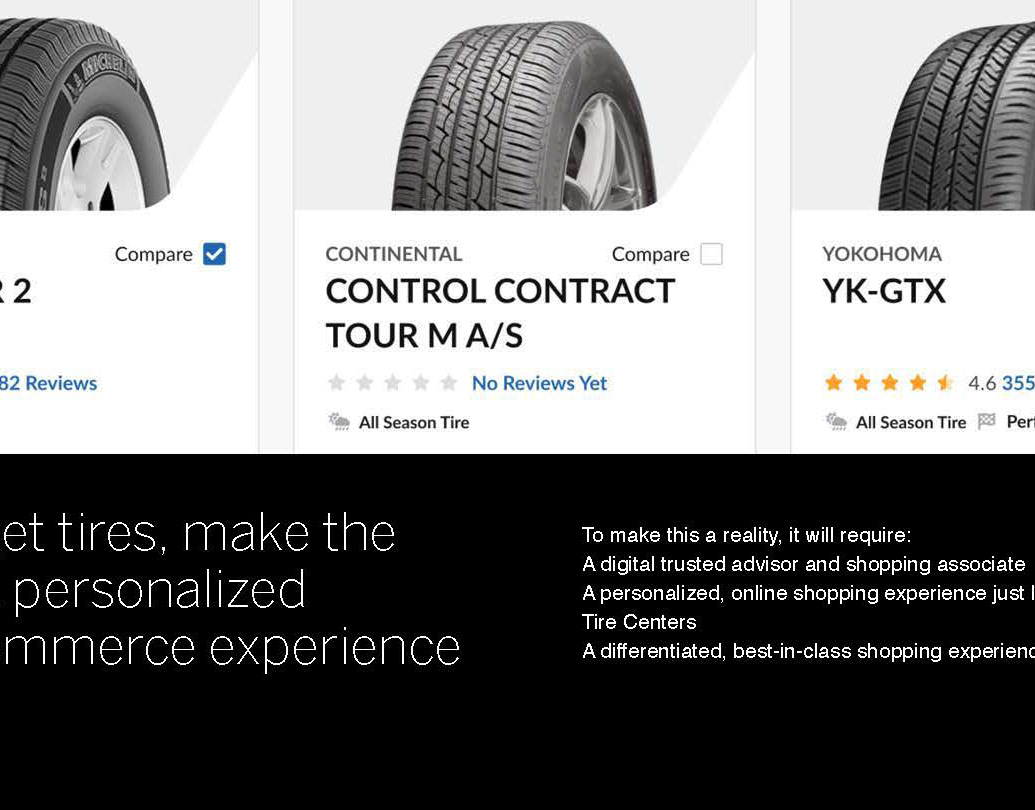Open the YK-GTX product title
Screen dimensions: 1035x810
pyautogui.click(x=884, y=291)
